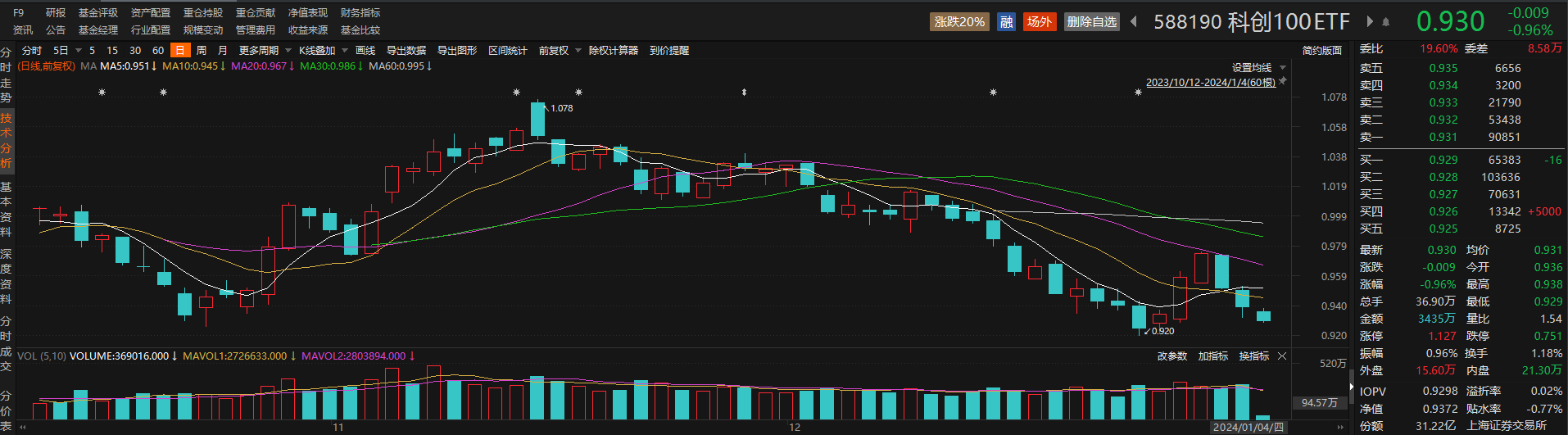The width and height of the screenshot is (1568, 435).
Task: Click the 2023/10/12-2024/1/4 date range link
Action: tap(1210, 82)
